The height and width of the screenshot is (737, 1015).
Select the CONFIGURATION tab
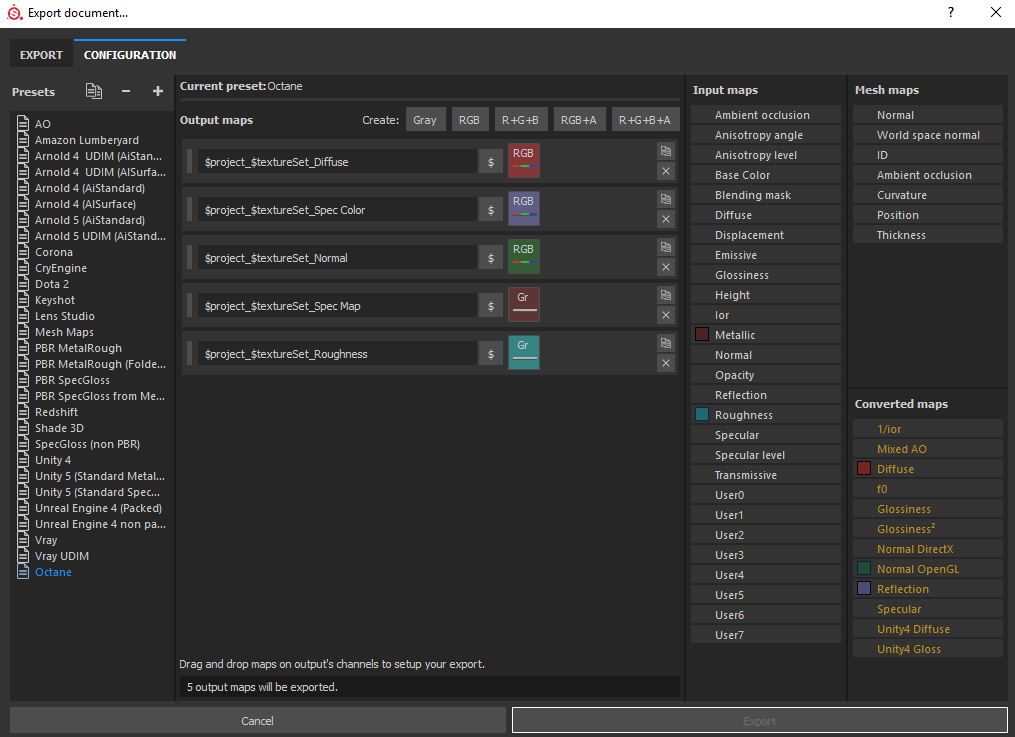(x=129, y=55)
